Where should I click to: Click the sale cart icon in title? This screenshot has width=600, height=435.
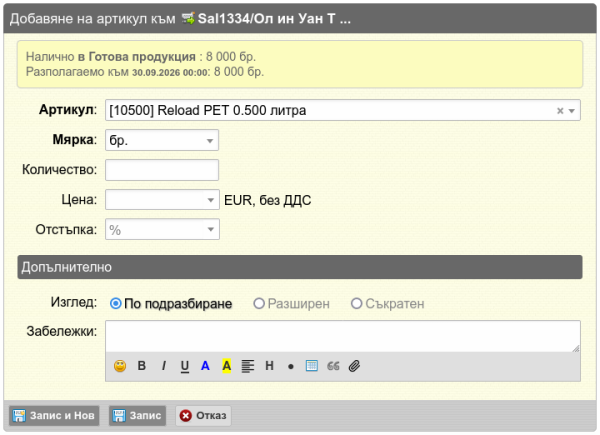[188, 18]
